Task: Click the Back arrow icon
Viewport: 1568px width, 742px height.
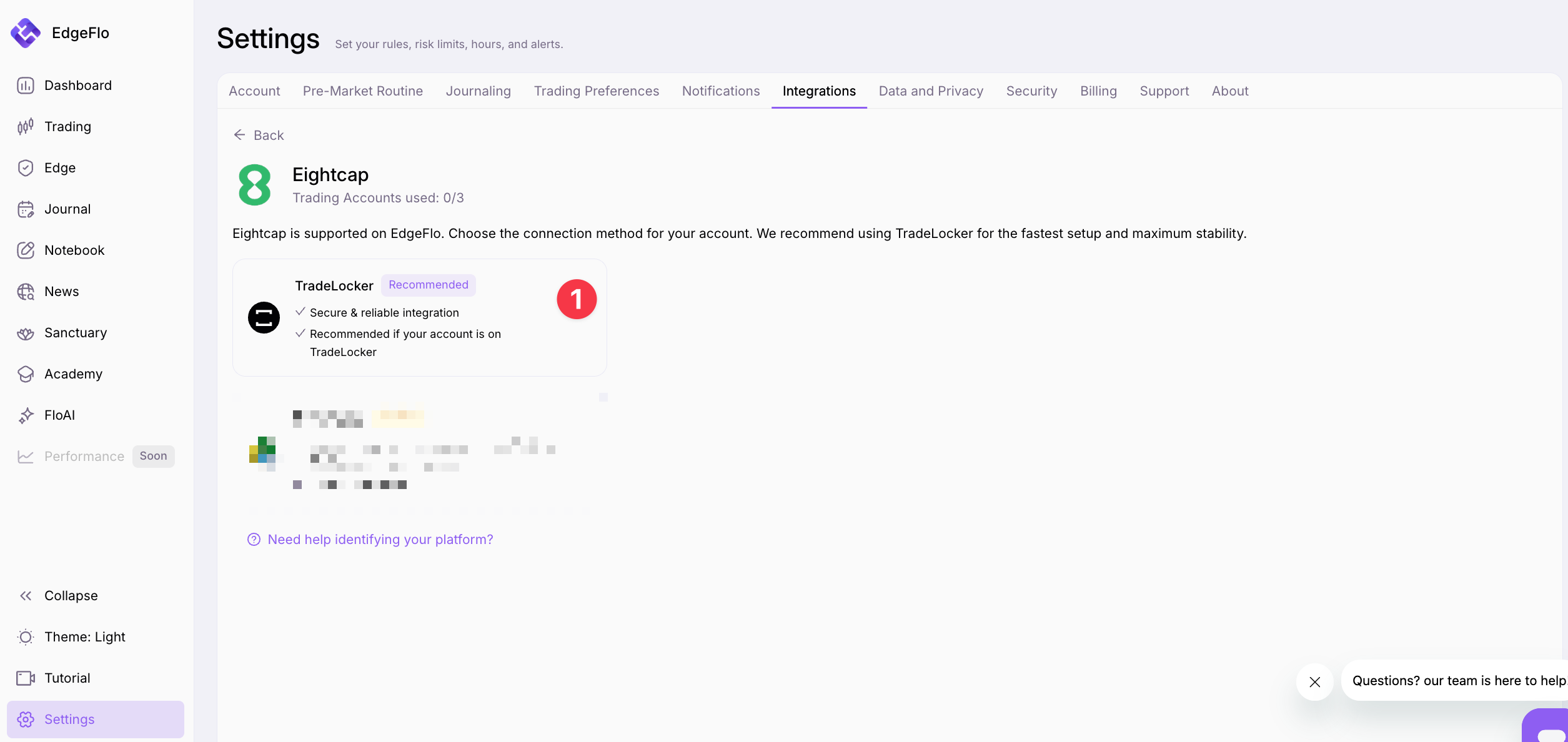Action: (x=239, y=135)
